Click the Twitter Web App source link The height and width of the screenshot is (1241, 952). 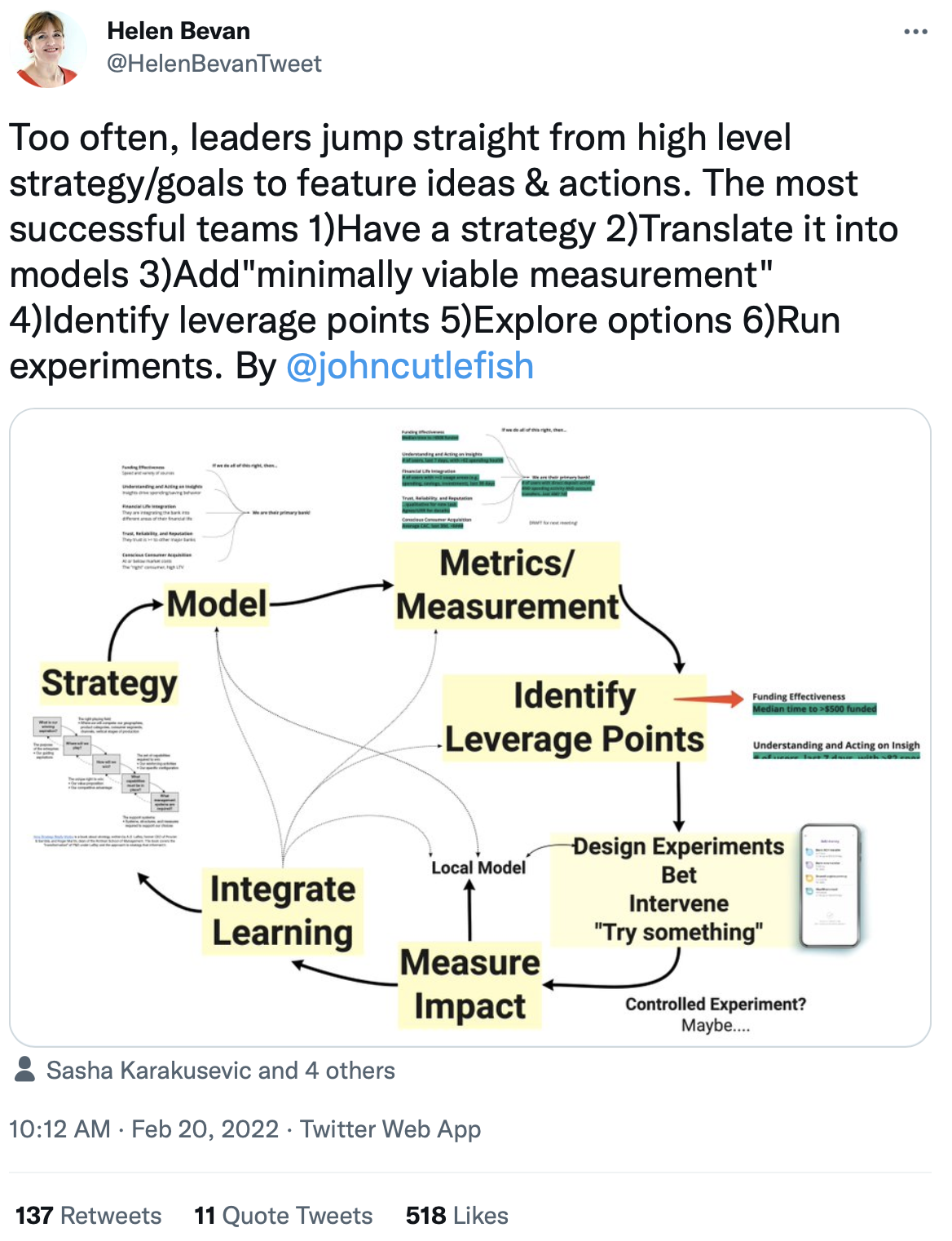click(x=390, y=1128)
